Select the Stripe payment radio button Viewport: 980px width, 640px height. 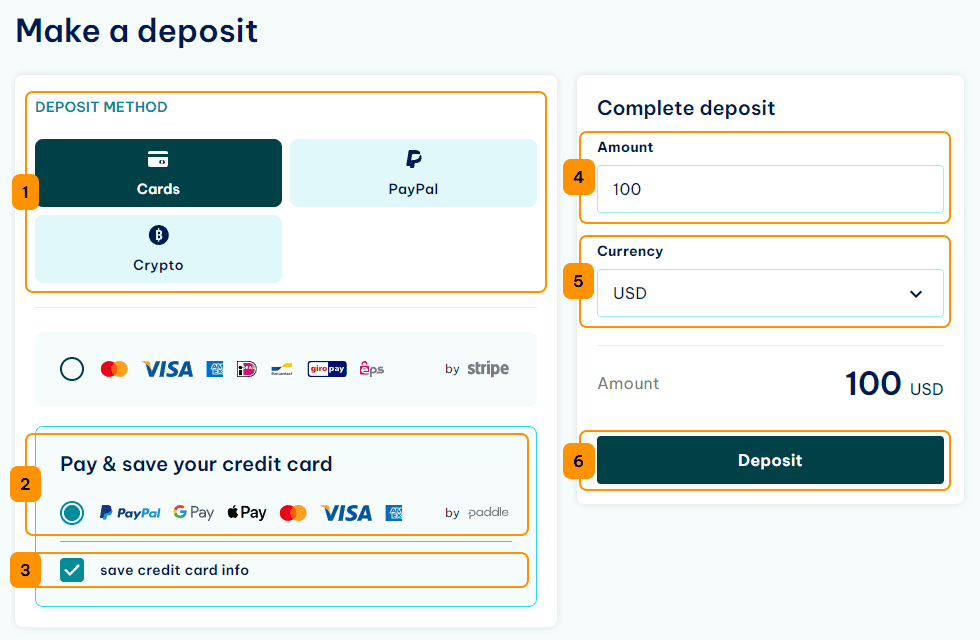click(72, 369)
